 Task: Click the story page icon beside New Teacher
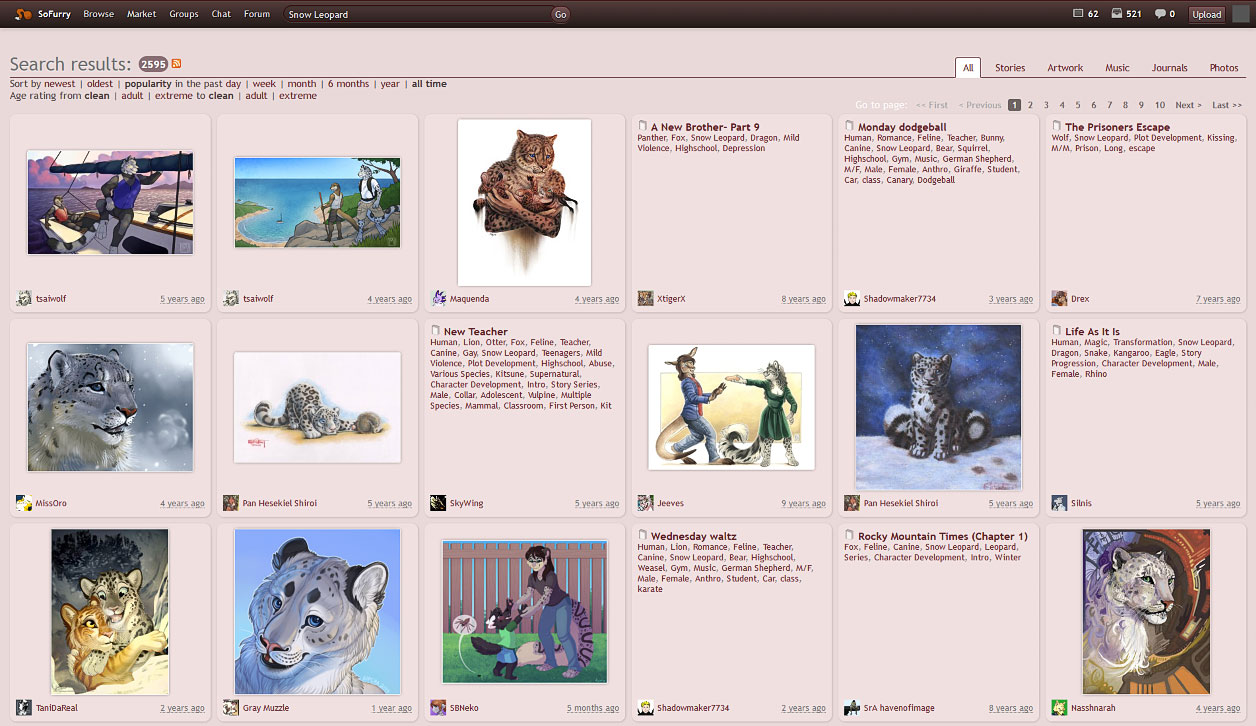[x=435, y=330]
